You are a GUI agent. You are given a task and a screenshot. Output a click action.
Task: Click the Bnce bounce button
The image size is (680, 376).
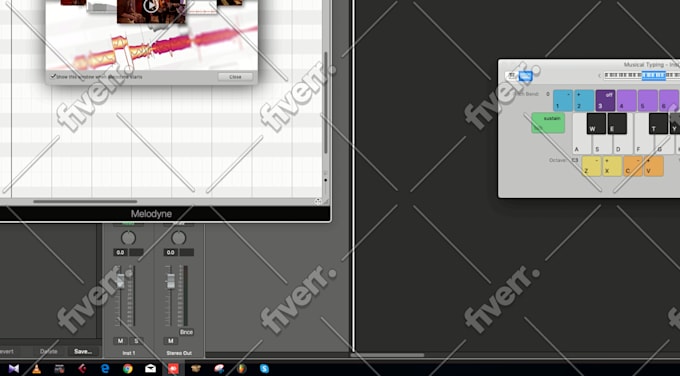pos(186,332)
